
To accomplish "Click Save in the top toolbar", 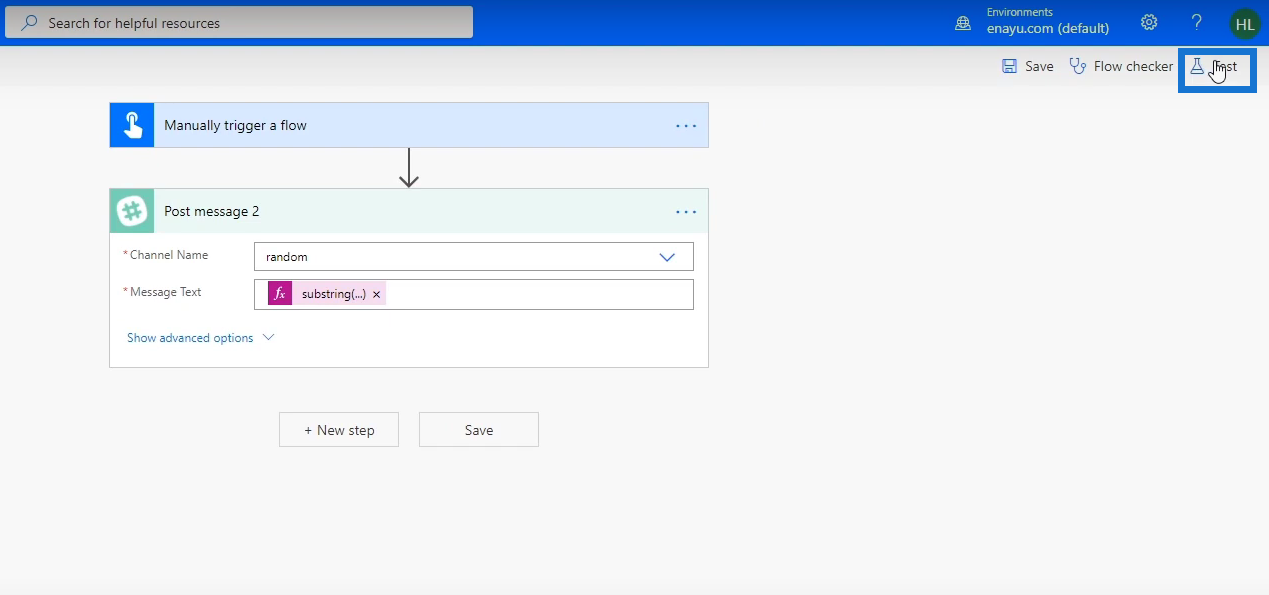I will (1028, 66).
